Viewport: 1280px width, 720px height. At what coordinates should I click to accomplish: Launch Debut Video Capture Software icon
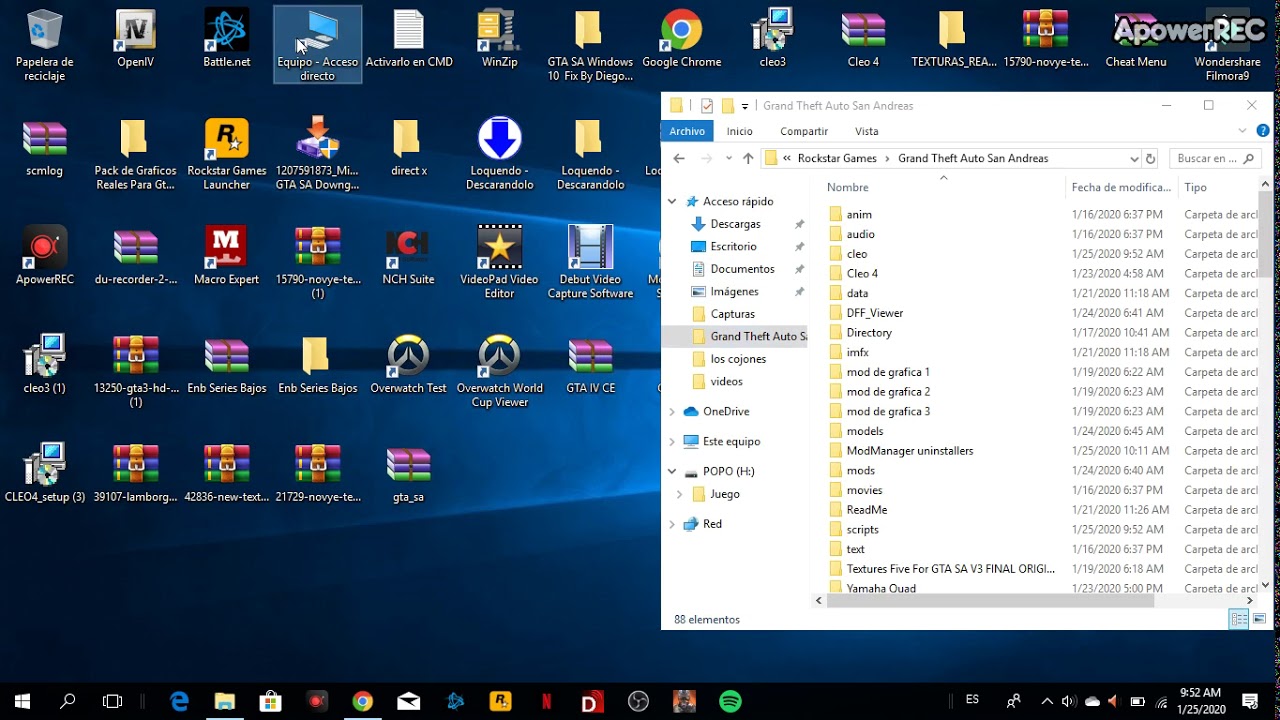click(x=590, y=263)
